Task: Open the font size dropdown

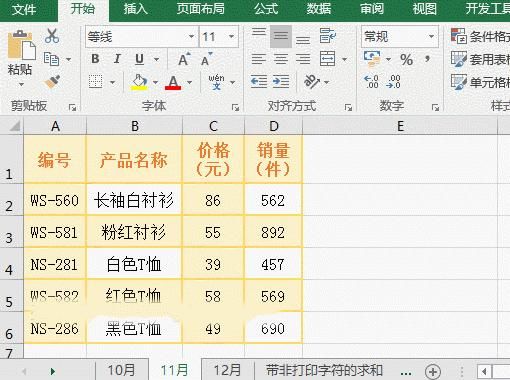Action: coord(231,37)
